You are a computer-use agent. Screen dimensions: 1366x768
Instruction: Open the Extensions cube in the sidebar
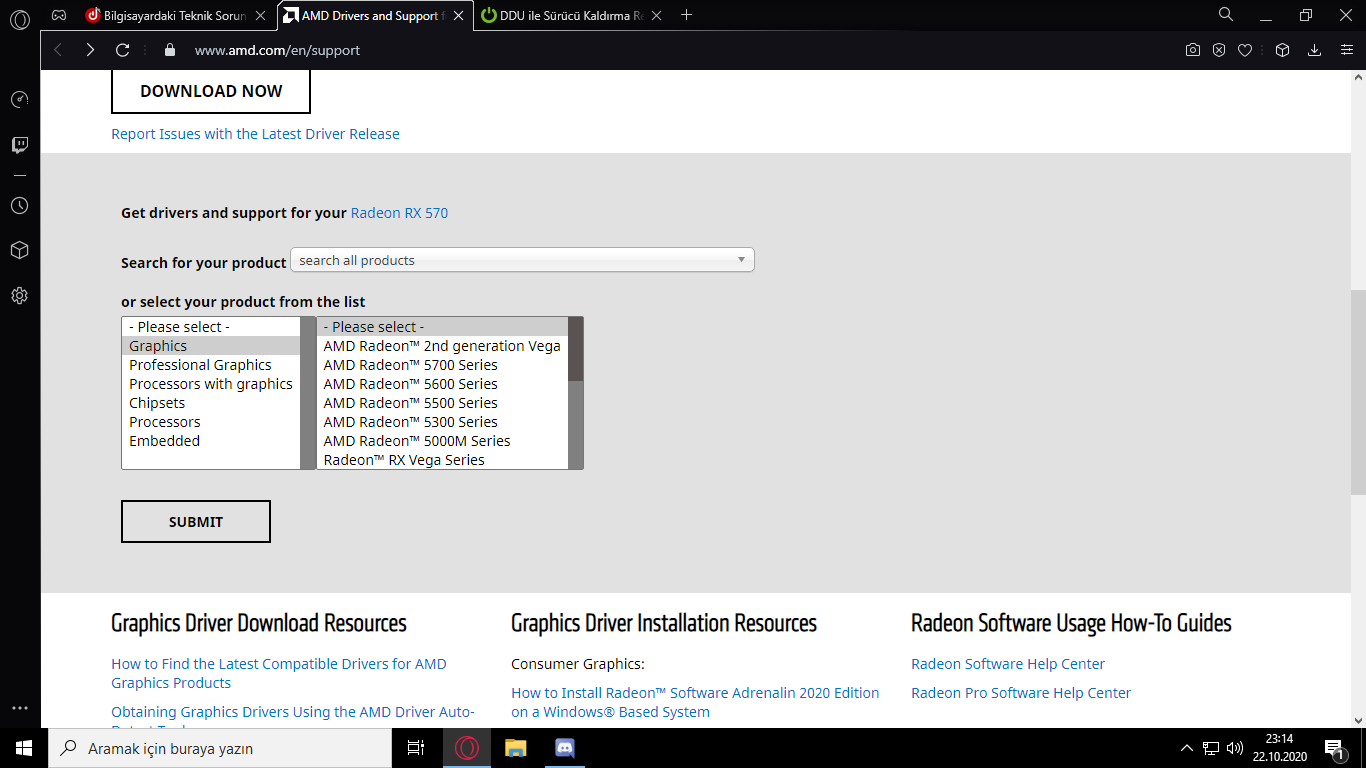click(20, 250)
